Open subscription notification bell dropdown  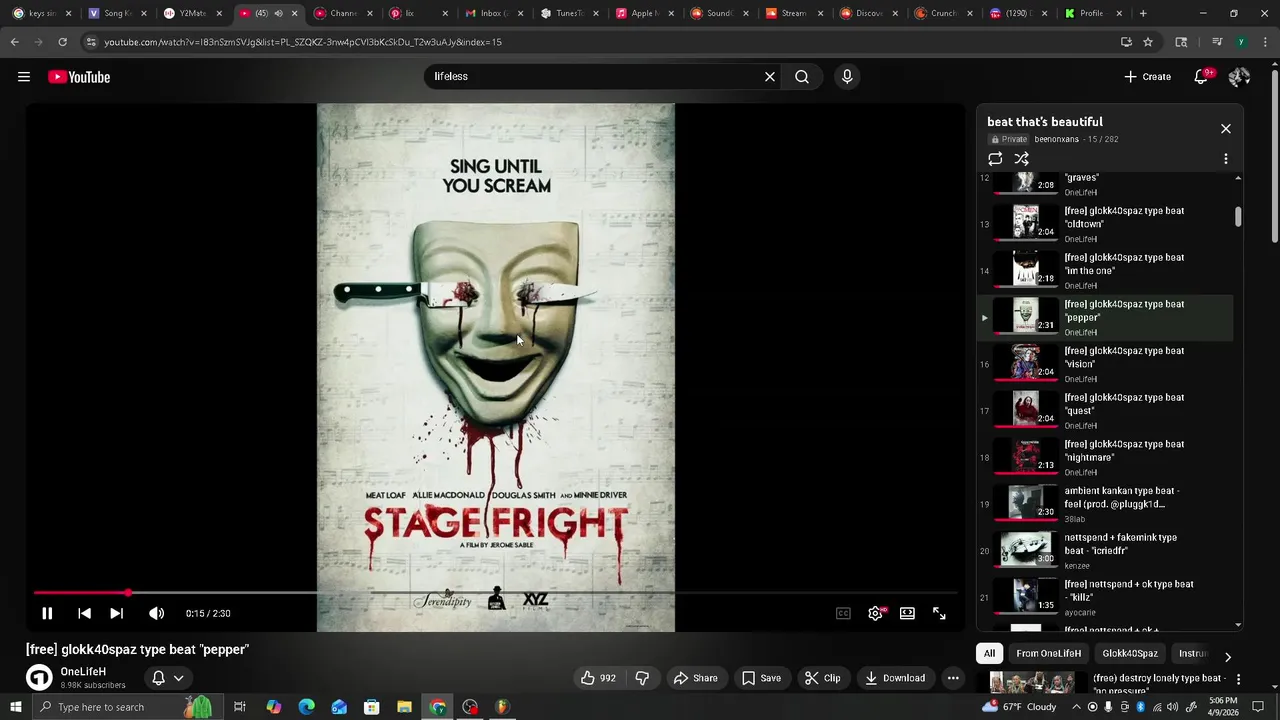(168, 678)
